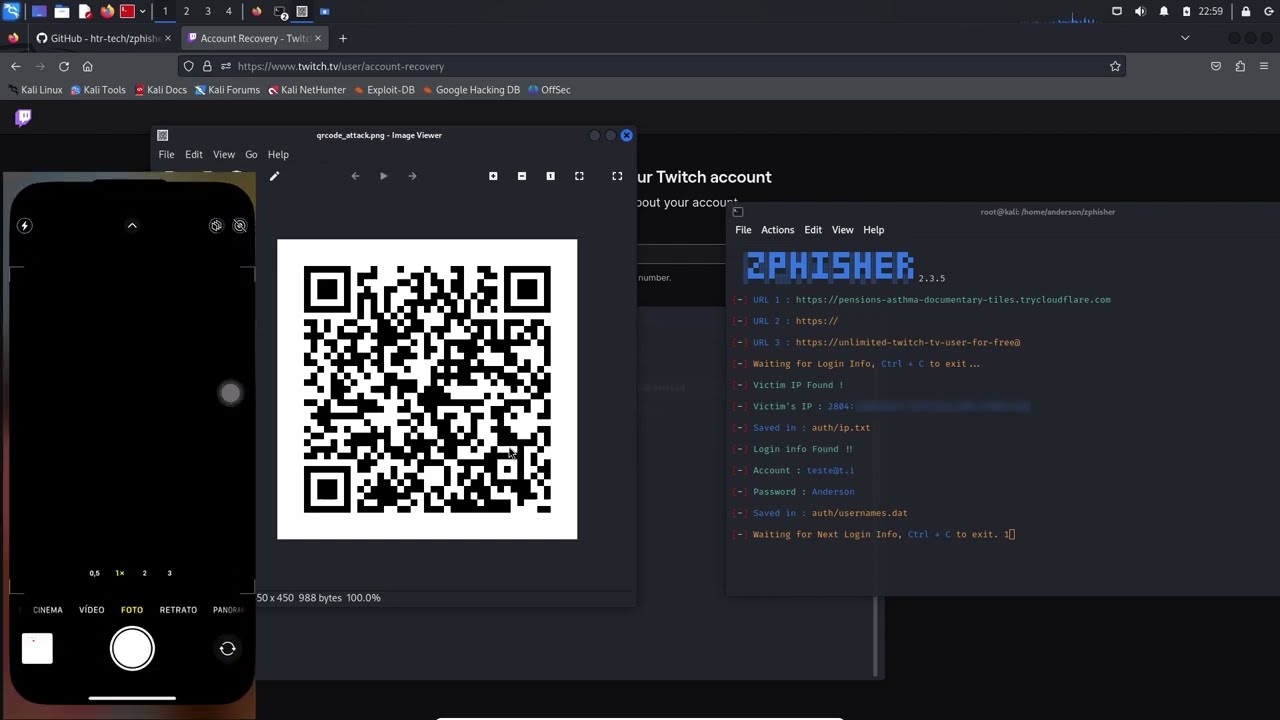Click Twitch logo on page

point(24,117)
